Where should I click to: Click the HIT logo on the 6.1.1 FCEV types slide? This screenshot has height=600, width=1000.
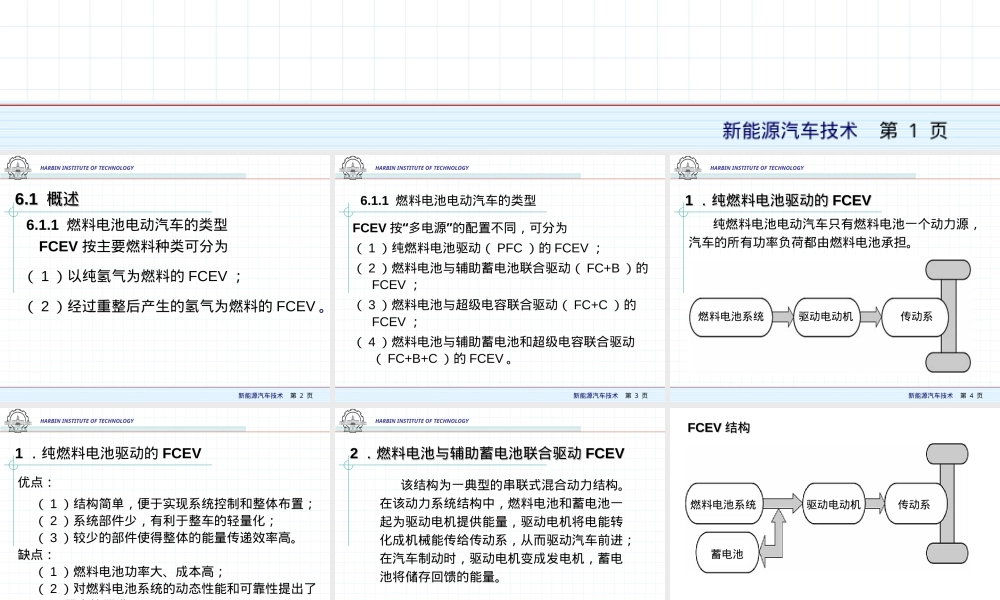coord(353,168)
